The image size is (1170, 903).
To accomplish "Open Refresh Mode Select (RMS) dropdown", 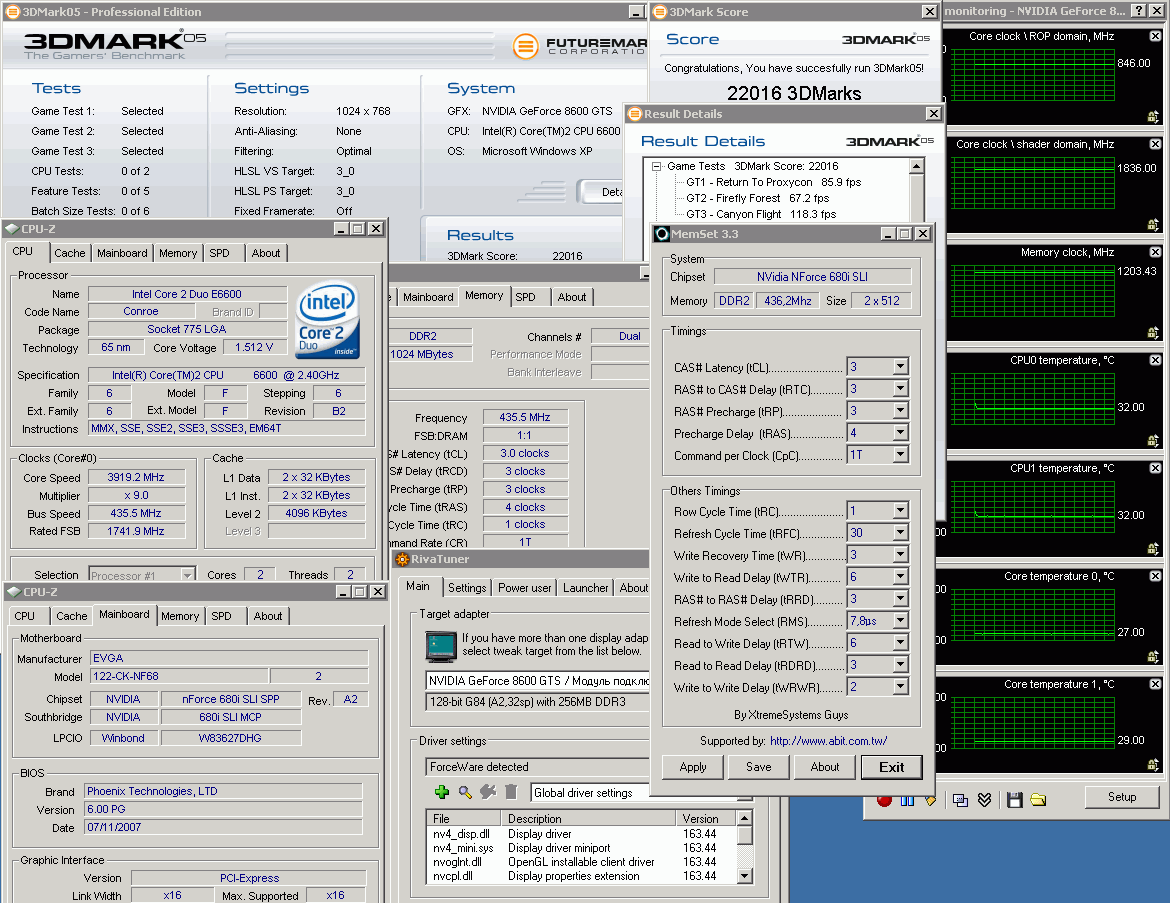I will [x=901, y=621].
